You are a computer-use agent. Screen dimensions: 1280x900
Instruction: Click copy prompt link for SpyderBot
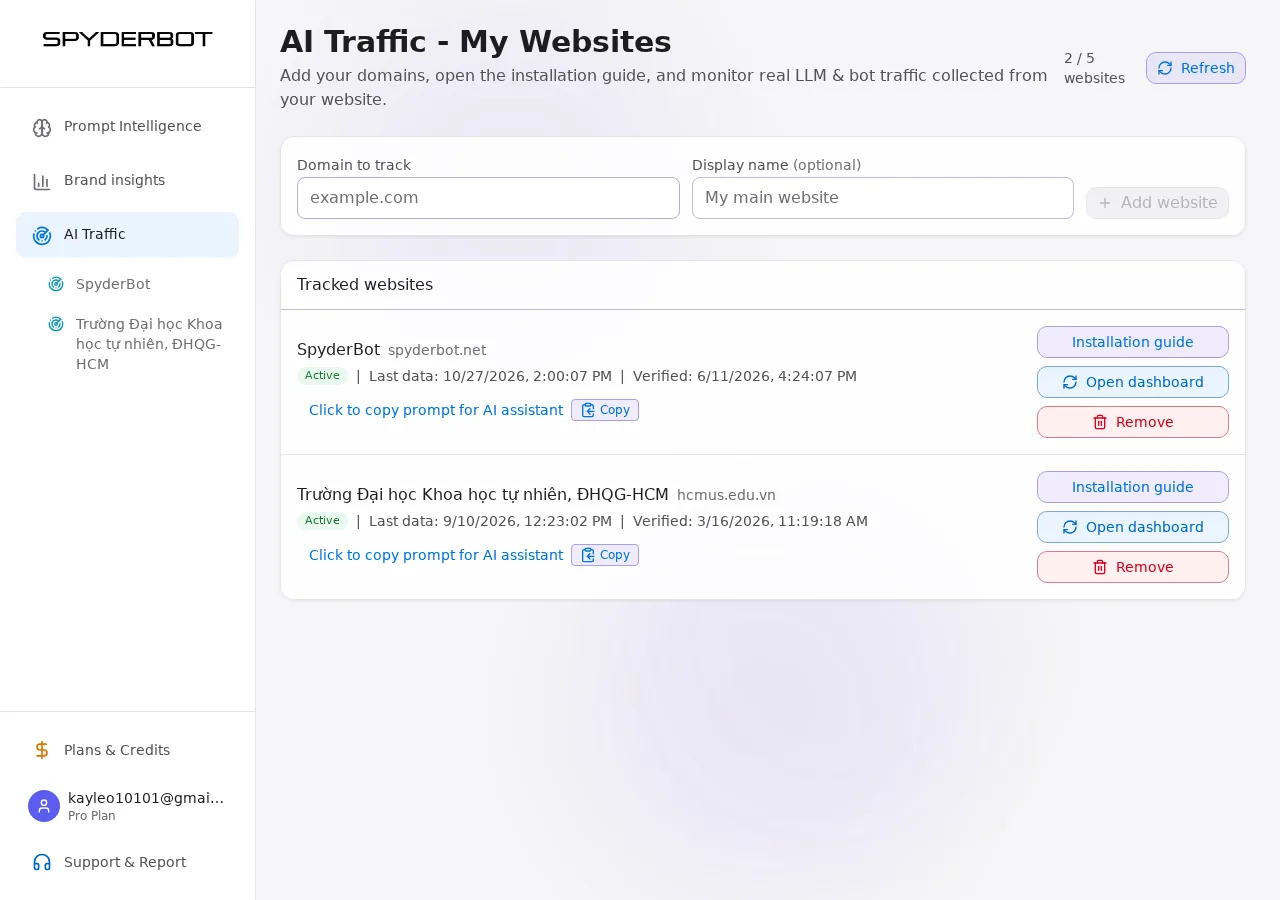click(x=436, y=410)
